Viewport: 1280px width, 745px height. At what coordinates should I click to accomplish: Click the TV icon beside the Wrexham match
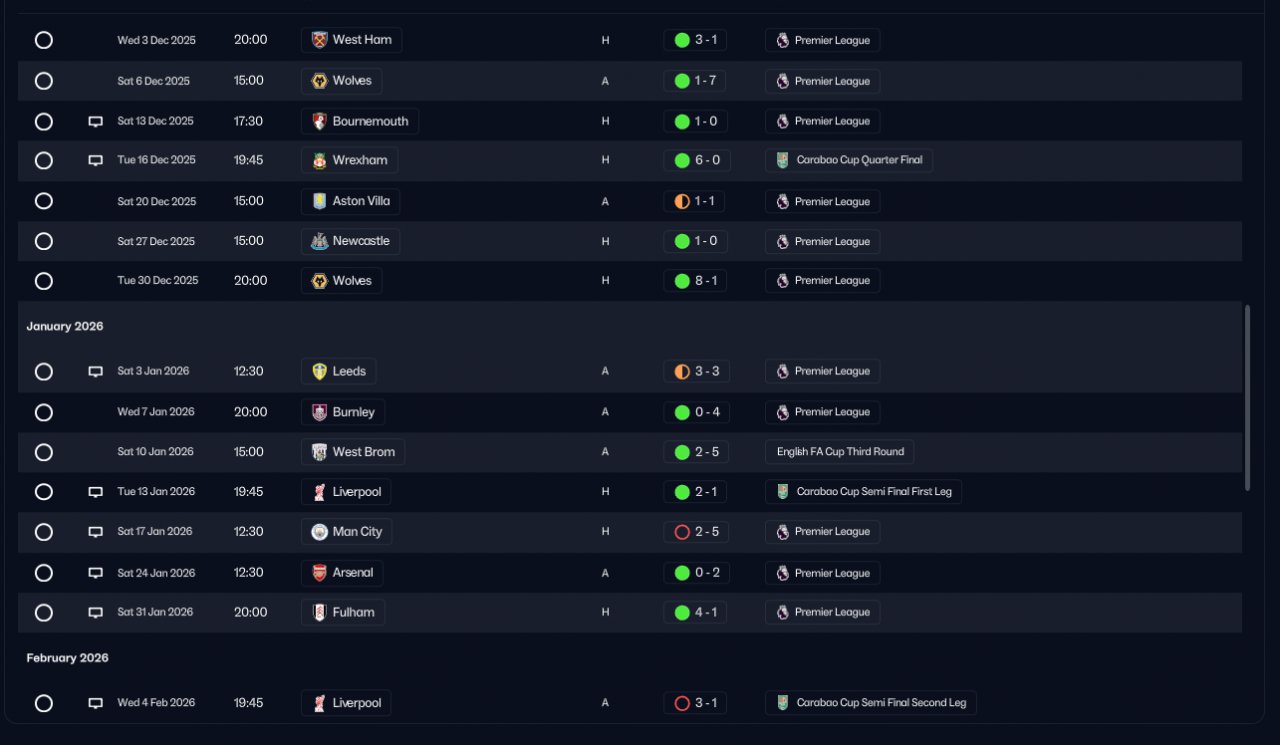(96, 161)
